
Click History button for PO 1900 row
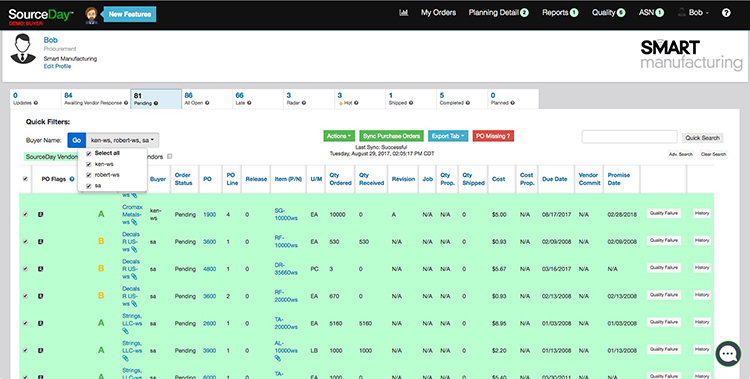[x=702, y=213]
